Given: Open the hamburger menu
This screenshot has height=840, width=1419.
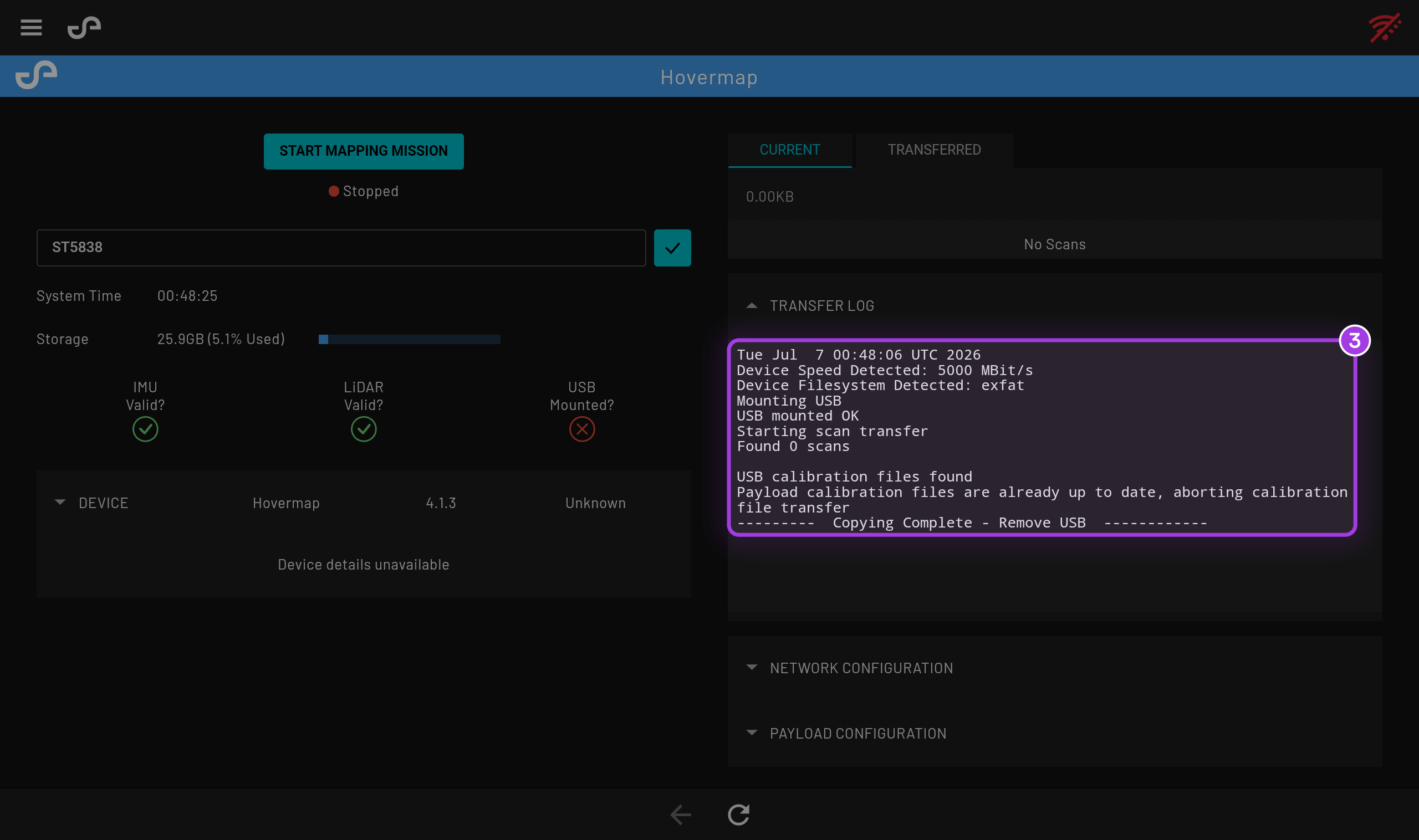Looking at the screenshot, I should 31,28.
